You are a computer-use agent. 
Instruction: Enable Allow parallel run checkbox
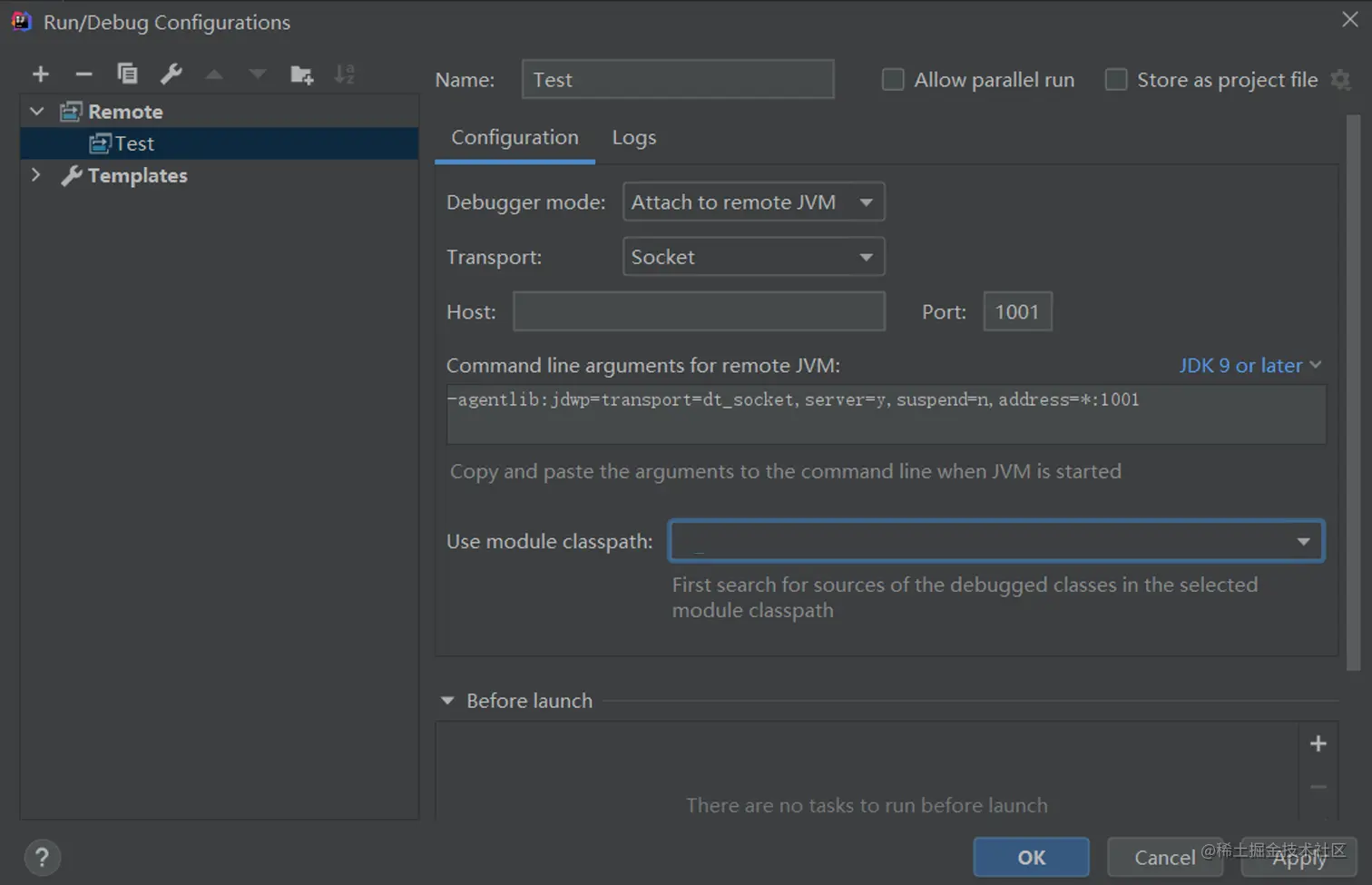pyautogui.click(x=893, y=80)
